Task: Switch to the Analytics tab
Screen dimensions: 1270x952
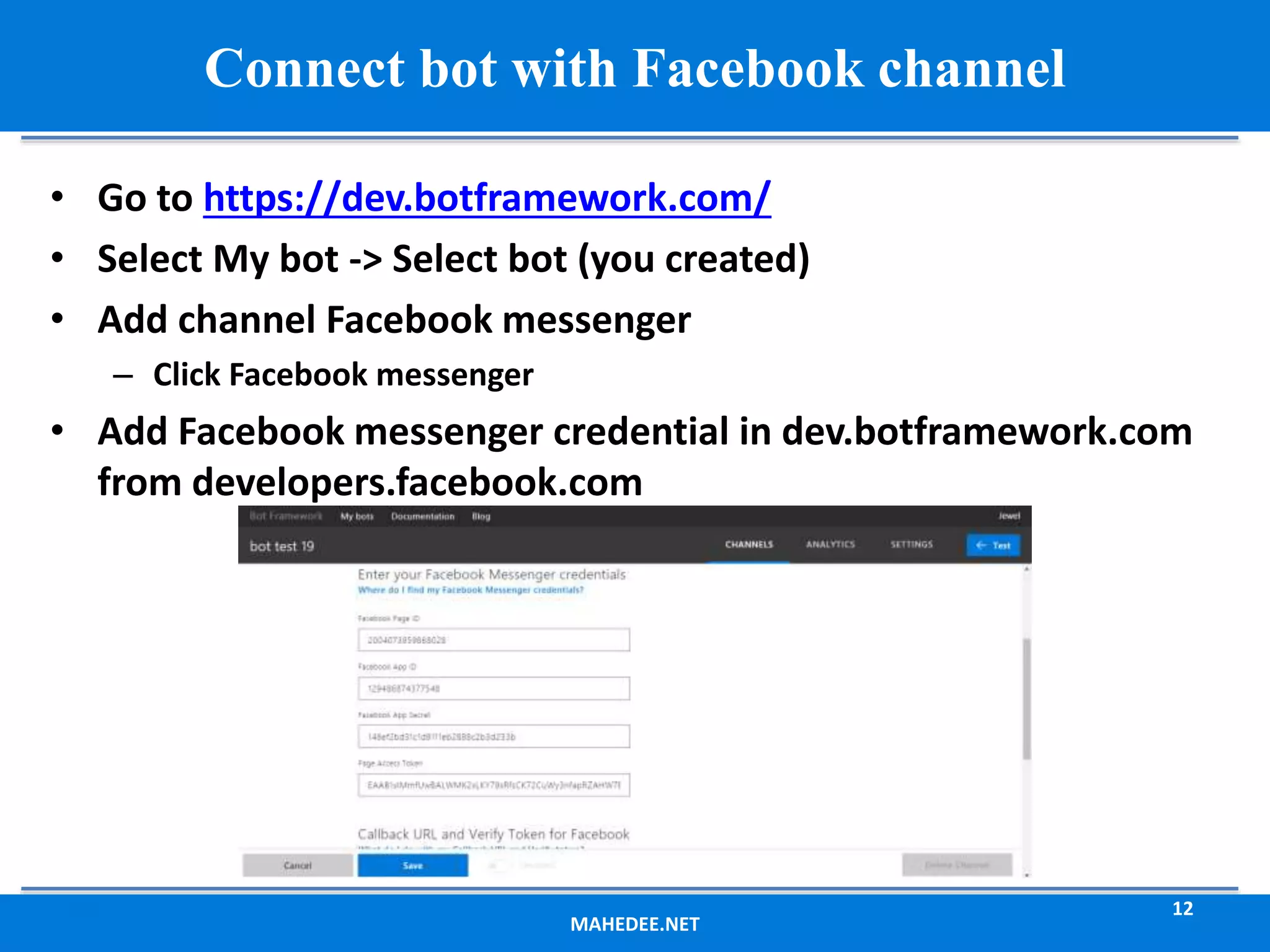Action: (x=830, y=544)
